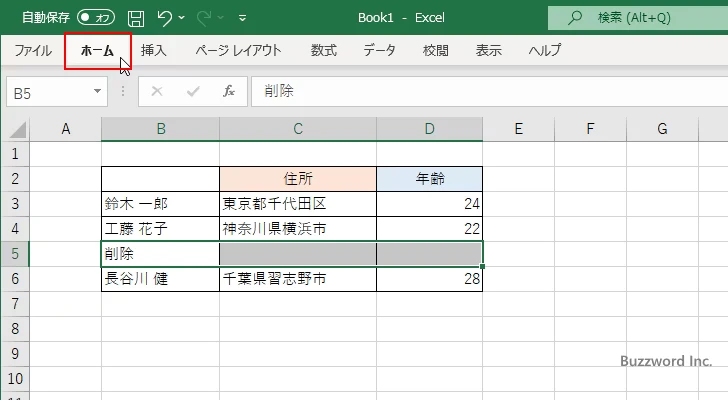
Task: Select row 6 header
Action: click(x=15, y=279)
